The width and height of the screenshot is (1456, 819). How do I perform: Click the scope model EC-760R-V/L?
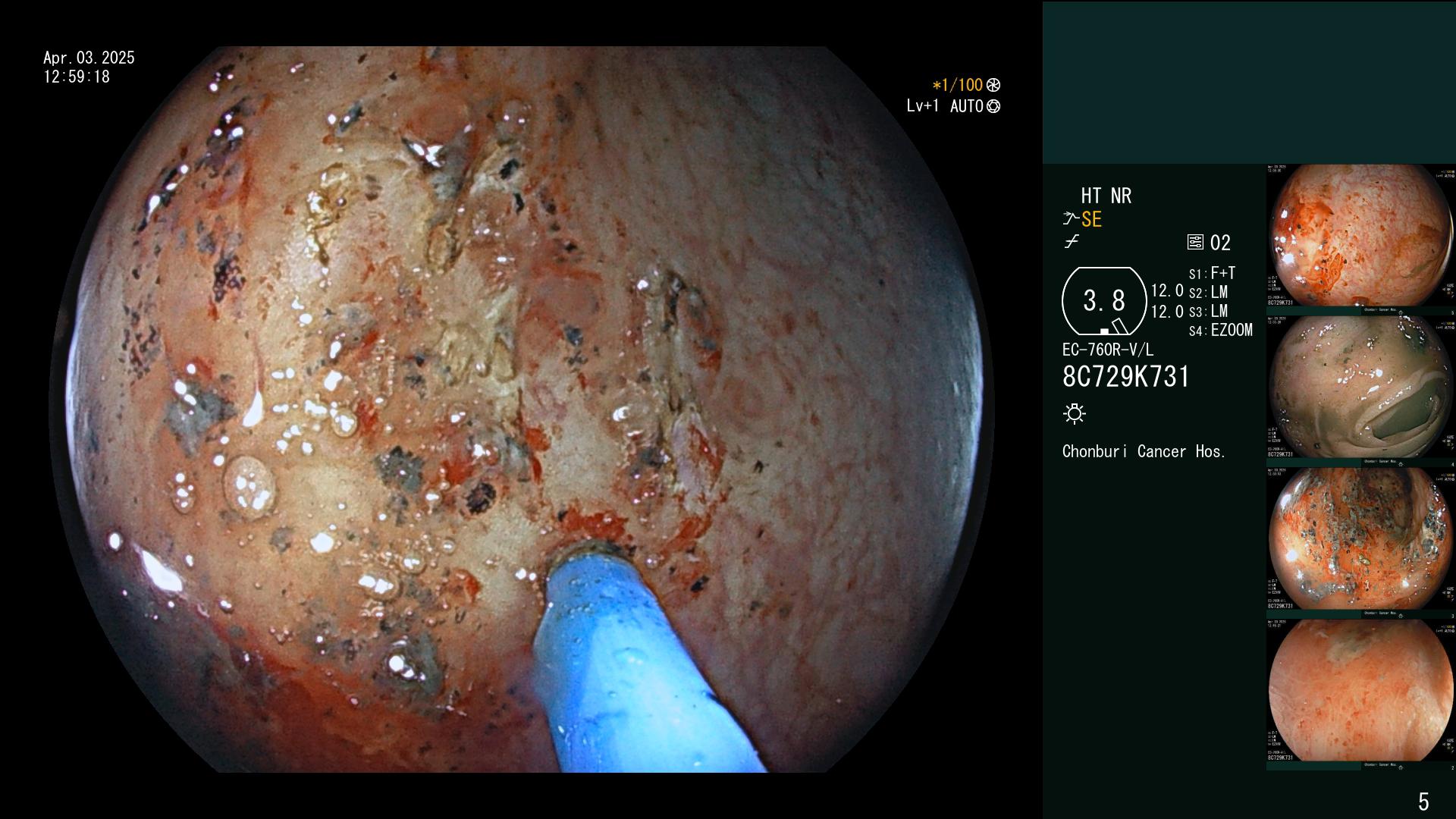(1108, 350)
